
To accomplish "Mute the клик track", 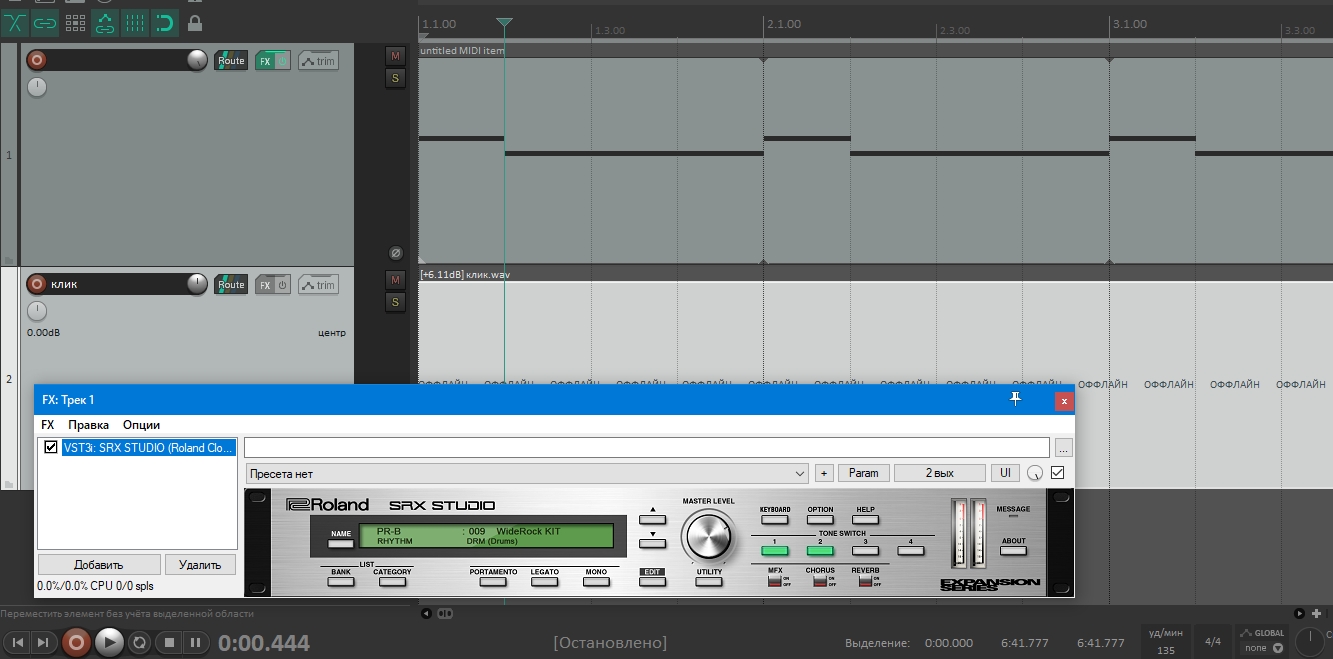I will click(x=395, y=279).
